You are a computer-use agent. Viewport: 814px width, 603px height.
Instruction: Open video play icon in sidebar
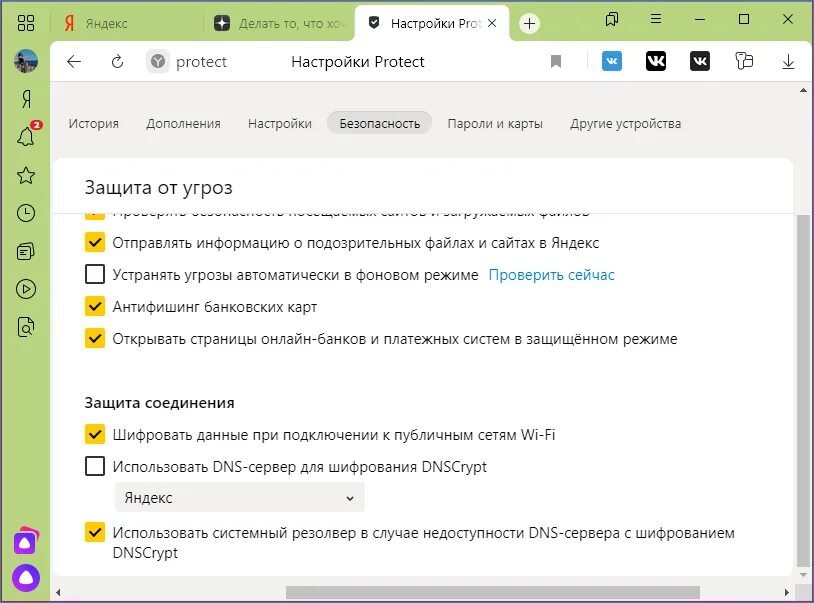click(26, 289)
